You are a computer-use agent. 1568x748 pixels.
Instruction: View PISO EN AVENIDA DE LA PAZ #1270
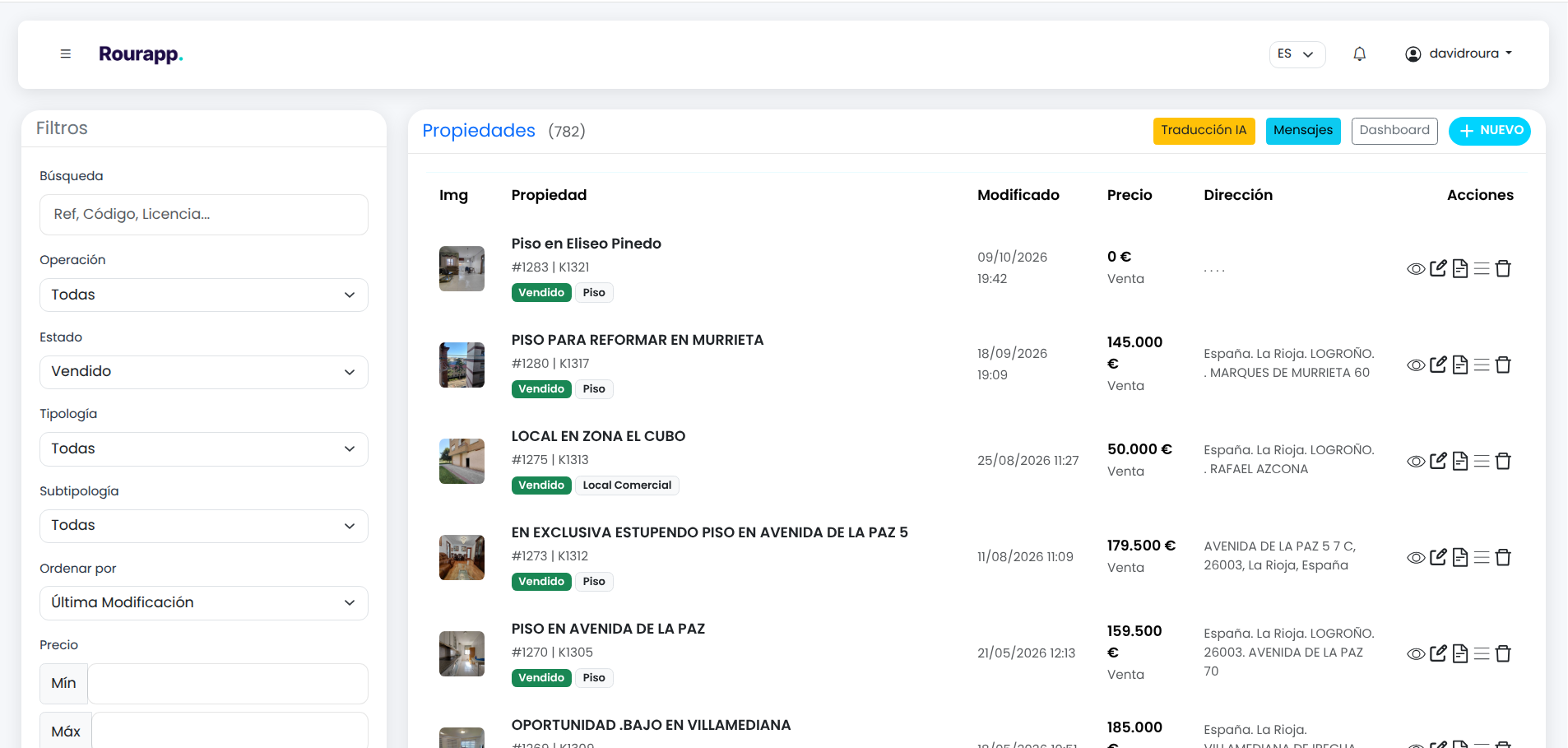coord(1416,654)
